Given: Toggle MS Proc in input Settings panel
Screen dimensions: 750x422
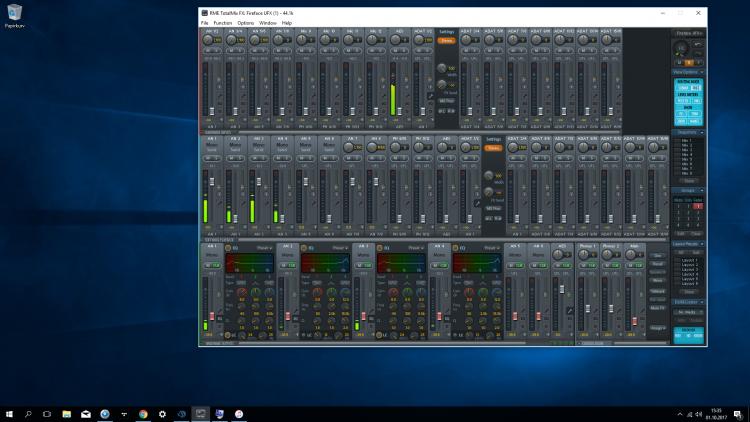Looking at the screenshot, I should [446, 101].
